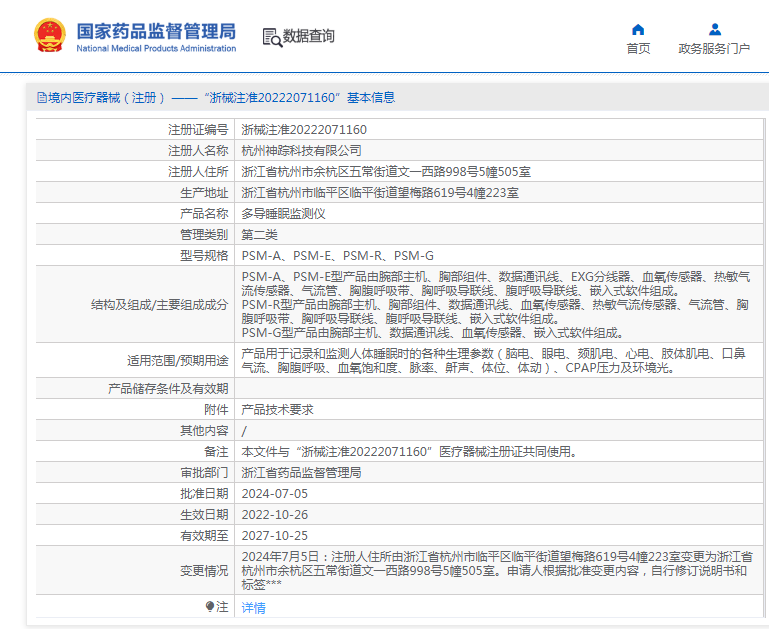Click the home house icon
The image size is (769, 629).
[x=638, y=29]
